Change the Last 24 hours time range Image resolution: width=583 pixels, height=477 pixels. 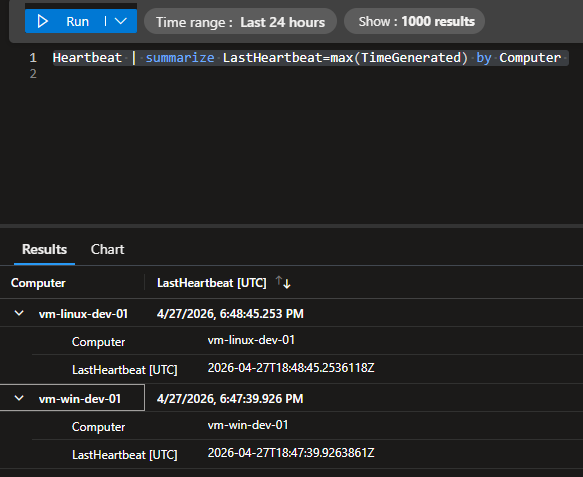coord(240,22)
